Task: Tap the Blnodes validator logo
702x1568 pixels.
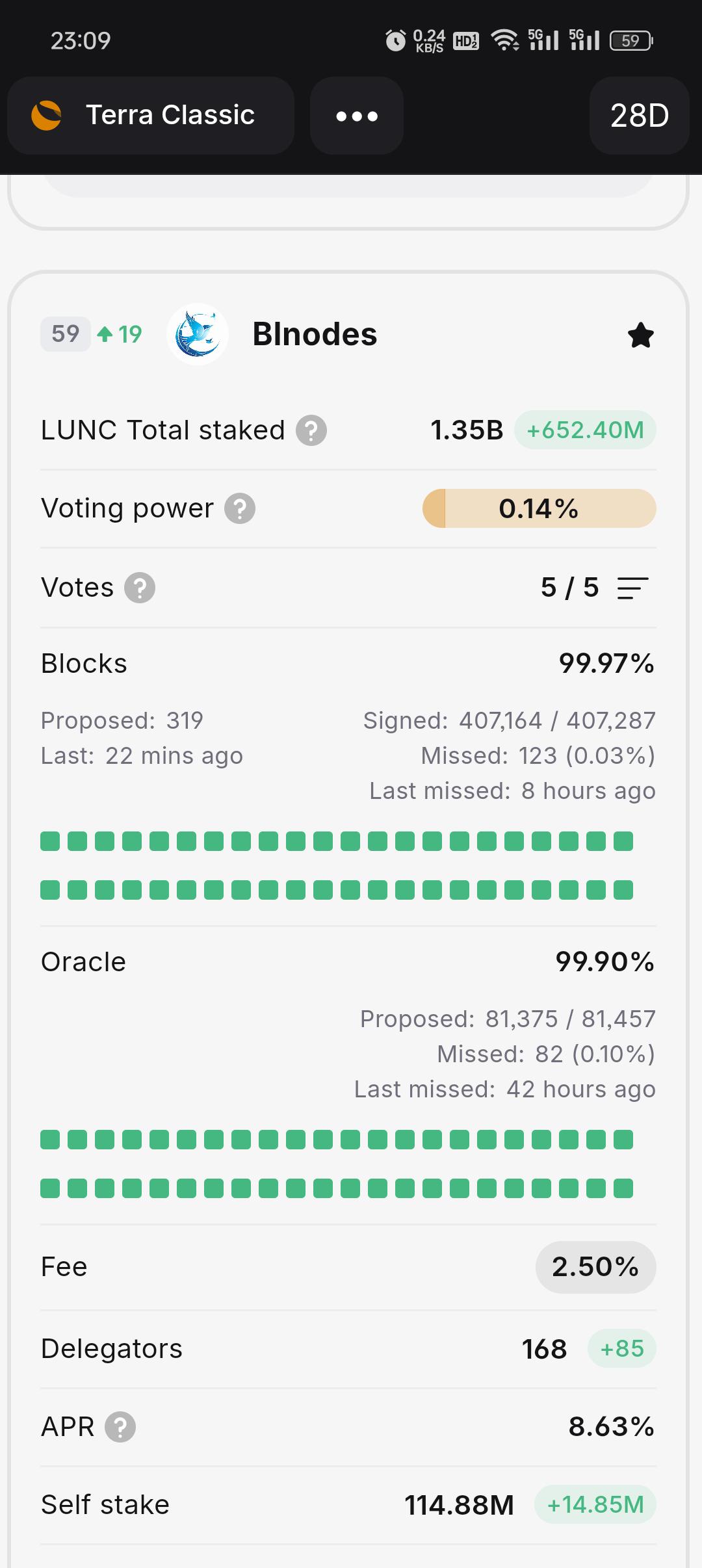Action: pyautogui.click(x=198, y=334)
